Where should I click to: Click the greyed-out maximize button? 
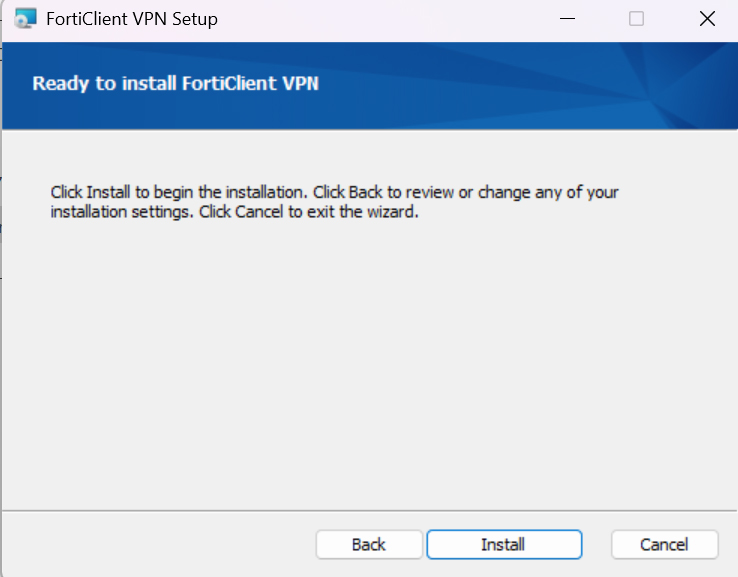pyautogui.click(x=636, y=19)
